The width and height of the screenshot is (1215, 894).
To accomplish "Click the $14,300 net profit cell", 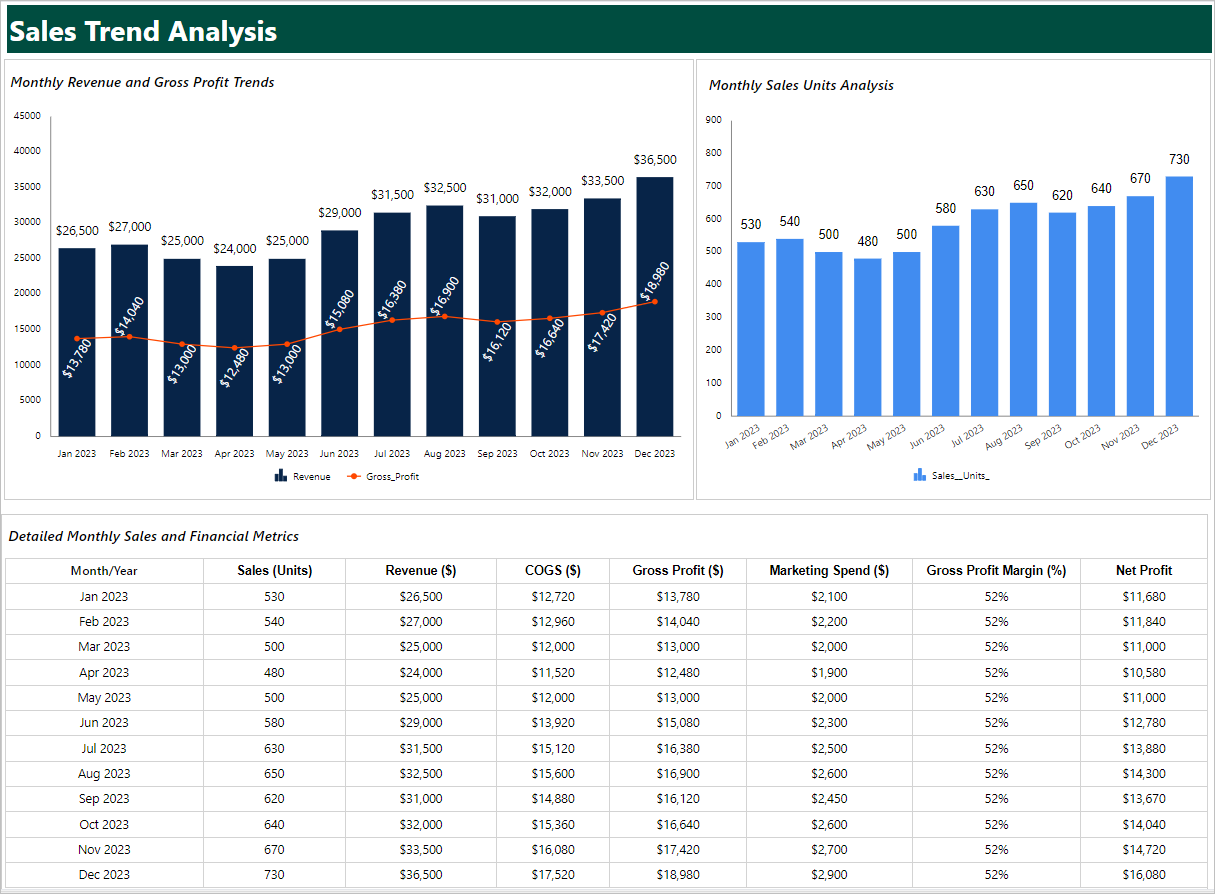I will coord(1144,774).
